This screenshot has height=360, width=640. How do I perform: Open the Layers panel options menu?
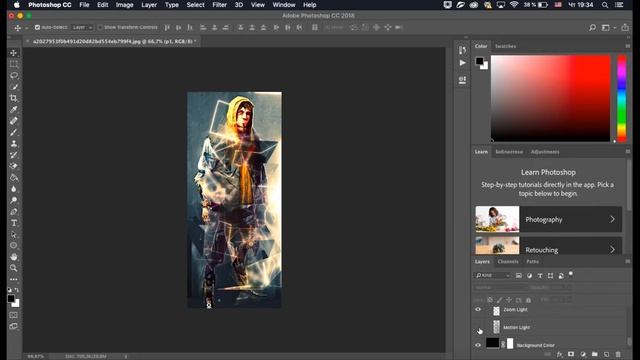[x=628, y=261]
